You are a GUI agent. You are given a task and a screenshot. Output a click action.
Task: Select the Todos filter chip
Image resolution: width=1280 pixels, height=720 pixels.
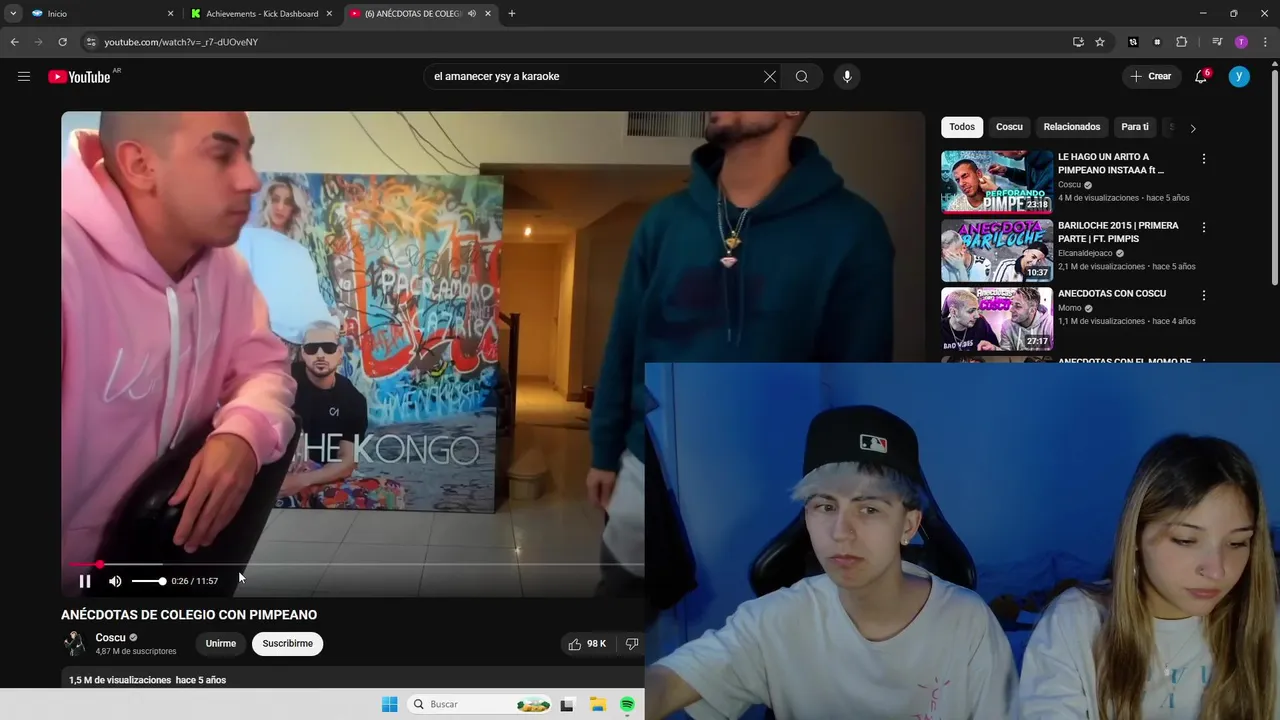(x=962, y=127)
